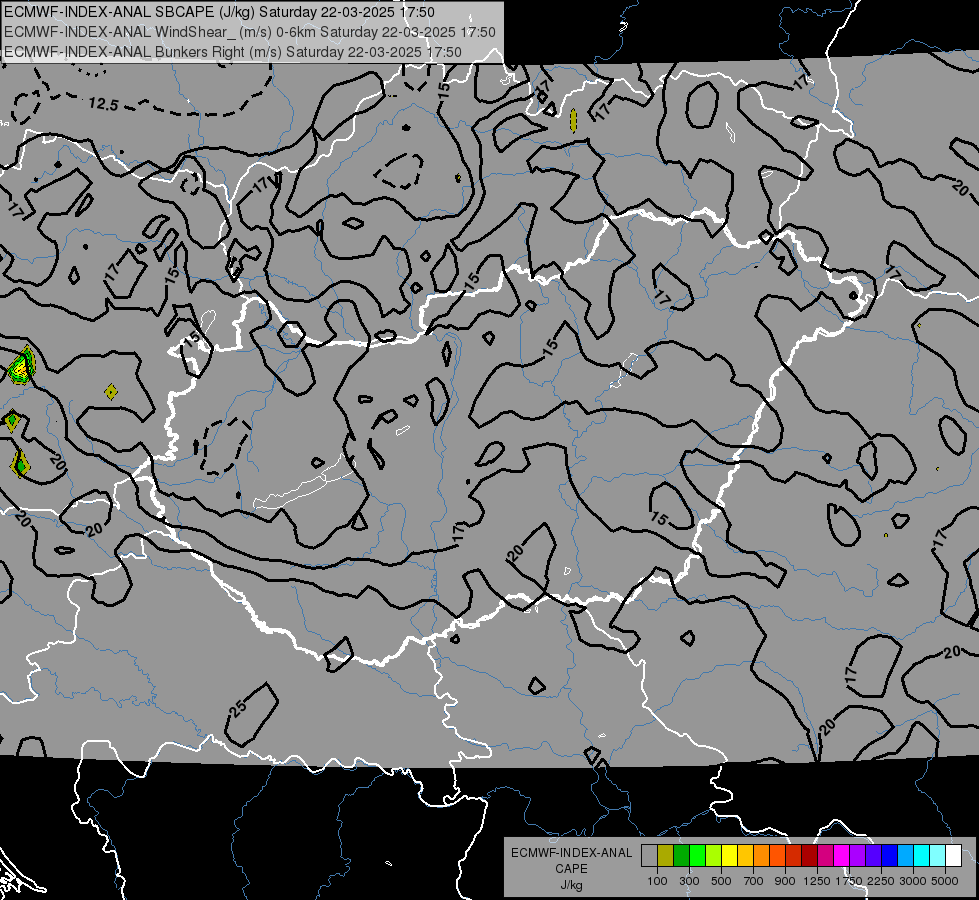This screenshot has height=900, width=979.
Task: Click the pure blue legend swatch
Action: pyautogui.click(x=890, y=856)
